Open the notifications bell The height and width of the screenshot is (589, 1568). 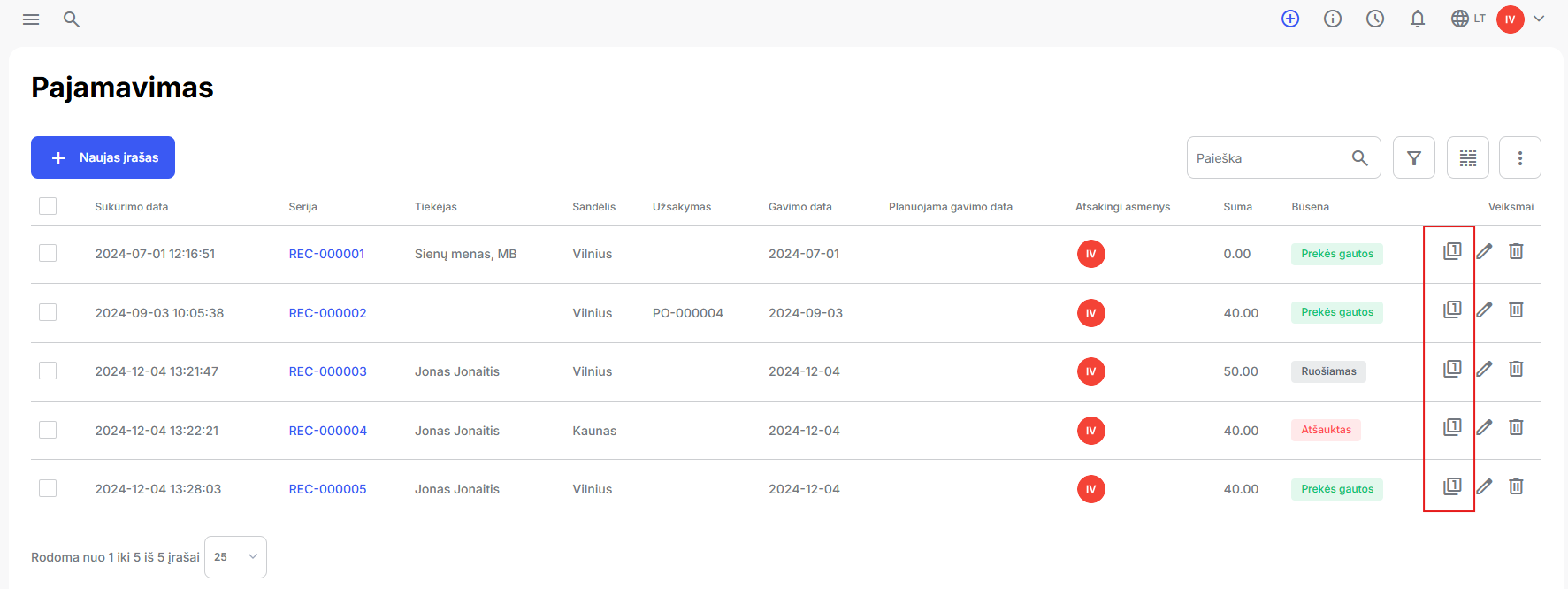tap(1418, 19)
